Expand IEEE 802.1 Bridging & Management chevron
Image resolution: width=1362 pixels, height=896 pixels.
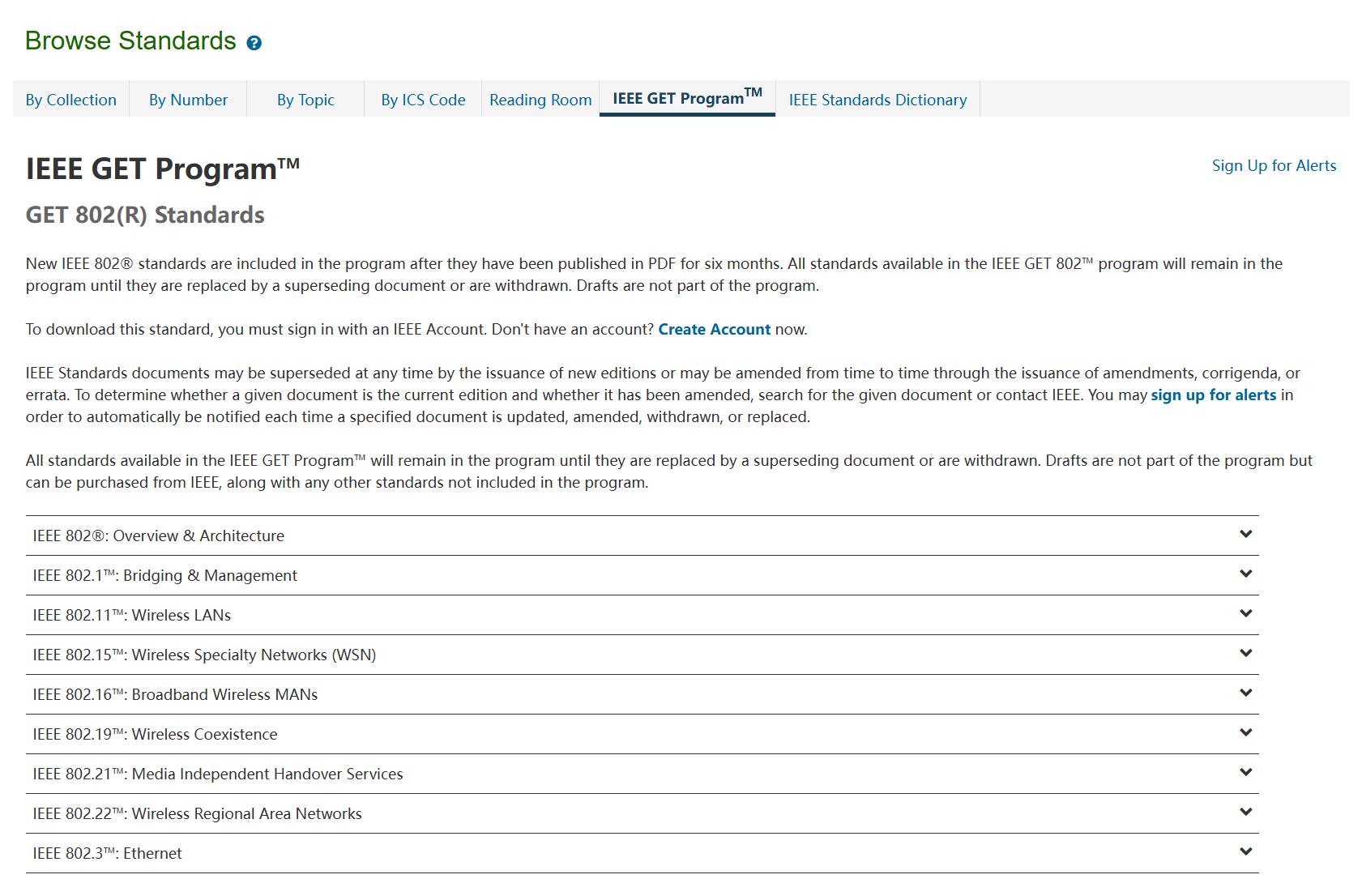pos(1246,574)
